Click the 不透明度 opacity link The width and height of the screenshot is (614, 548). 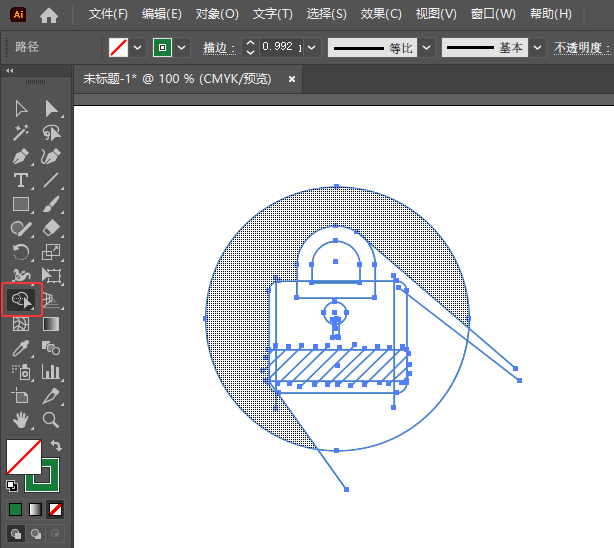tap(582, 48)
